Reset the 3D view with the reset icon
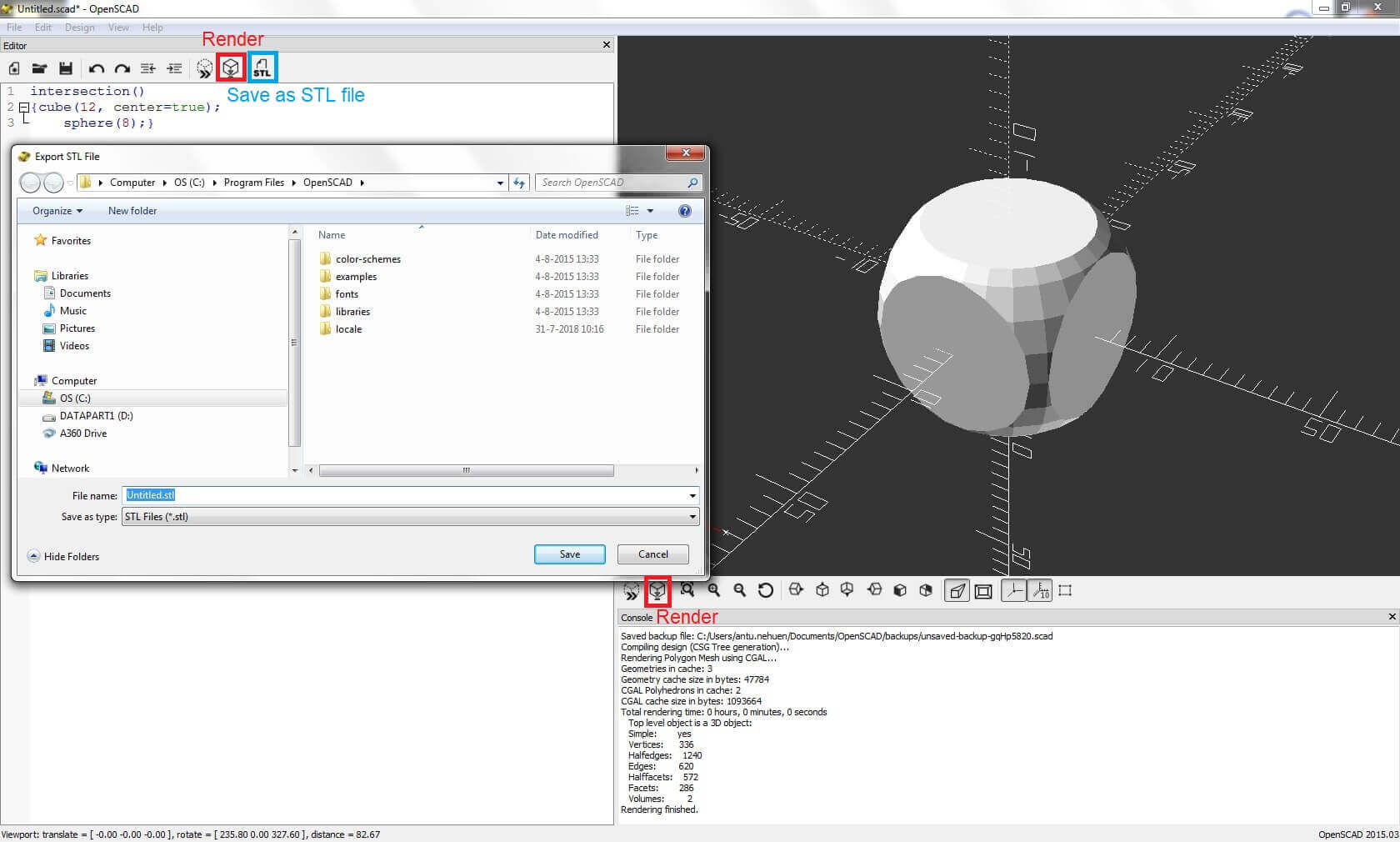 pyautogui.click(x=765, y=590)
